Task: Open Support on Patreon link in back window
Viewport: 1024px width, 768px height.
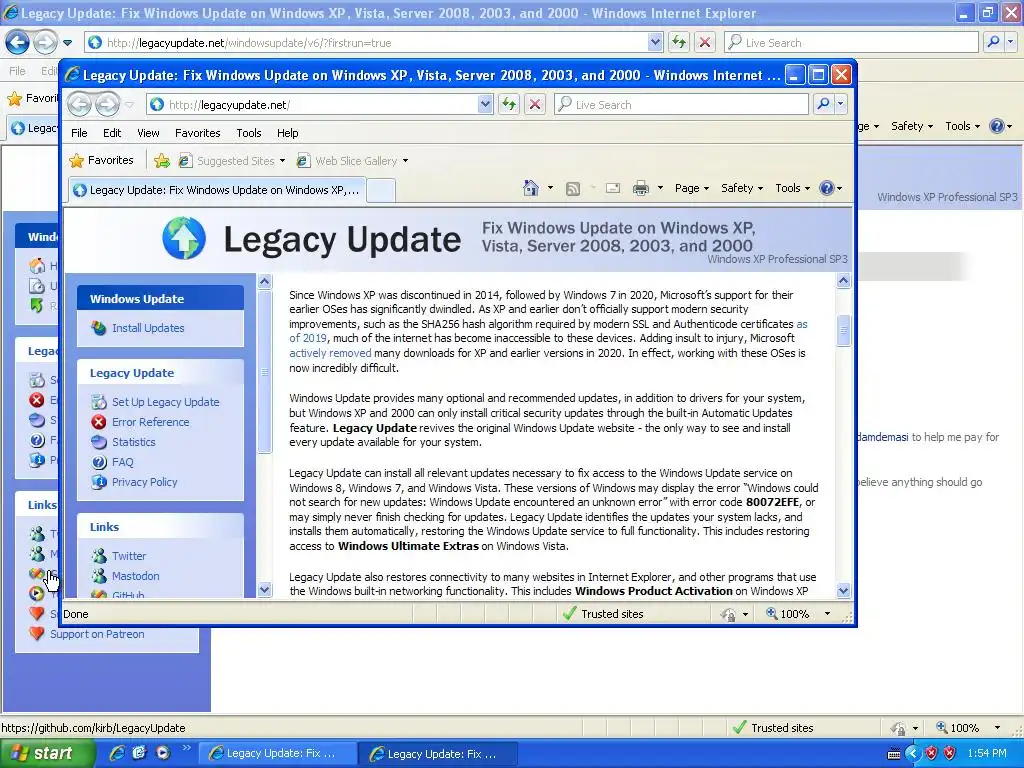Action: pos(97,634)
